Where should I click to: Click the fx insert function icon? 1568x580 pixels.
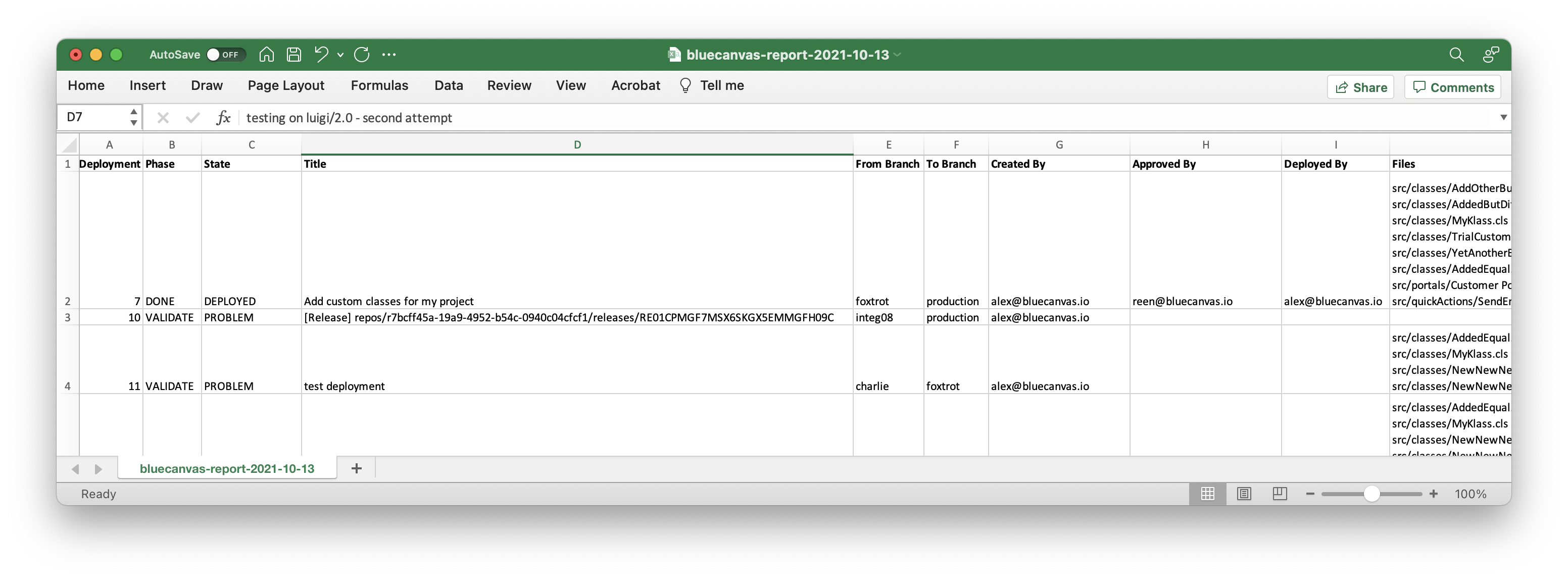point(223,117)
